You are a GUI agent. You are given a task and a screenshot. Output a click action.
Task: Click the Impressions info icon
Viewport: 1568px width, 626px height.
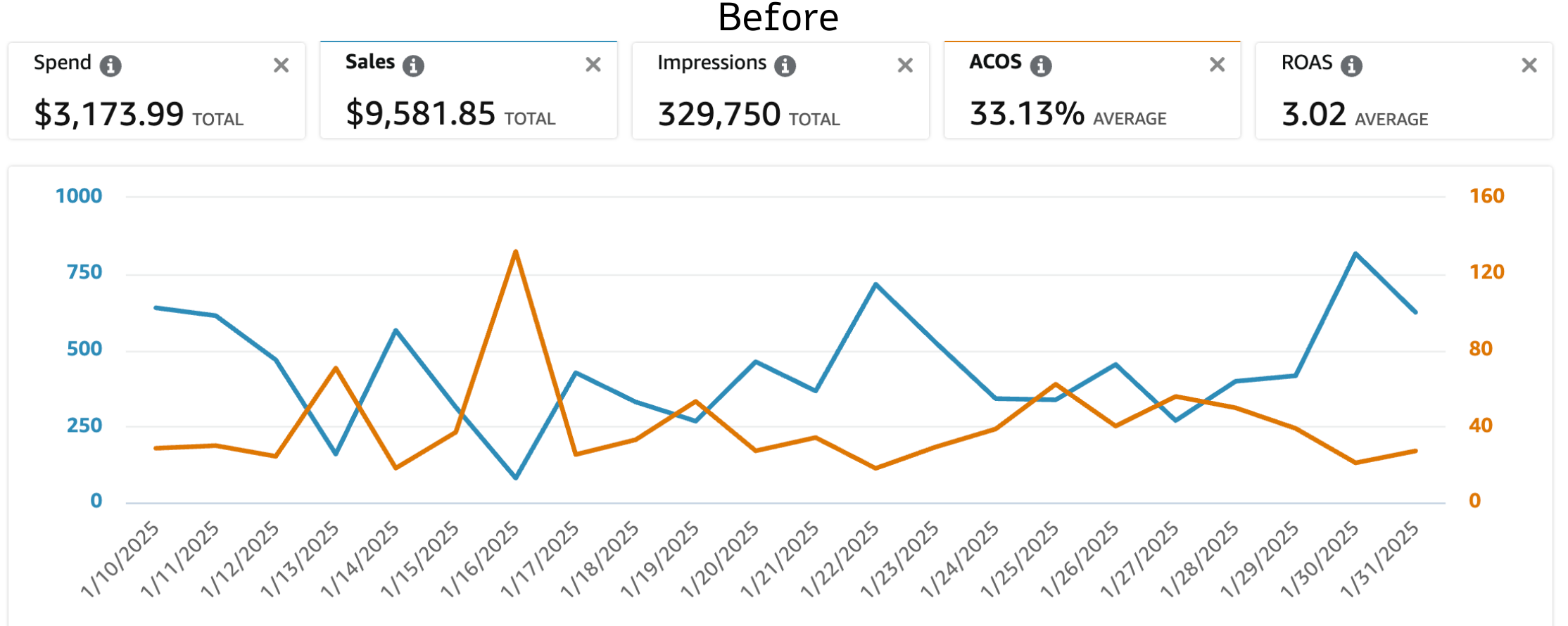point(785,65)
